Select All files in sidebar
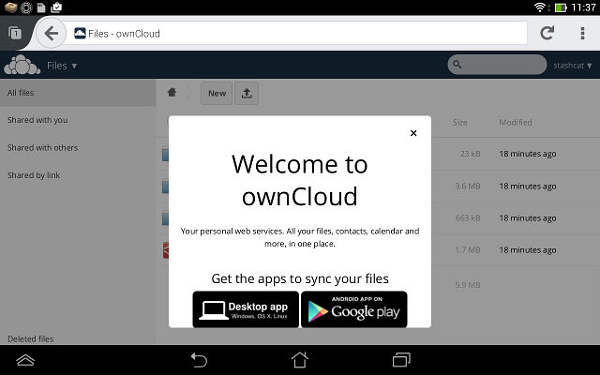Viewport: 600px width, 375px height. point(78,93)
